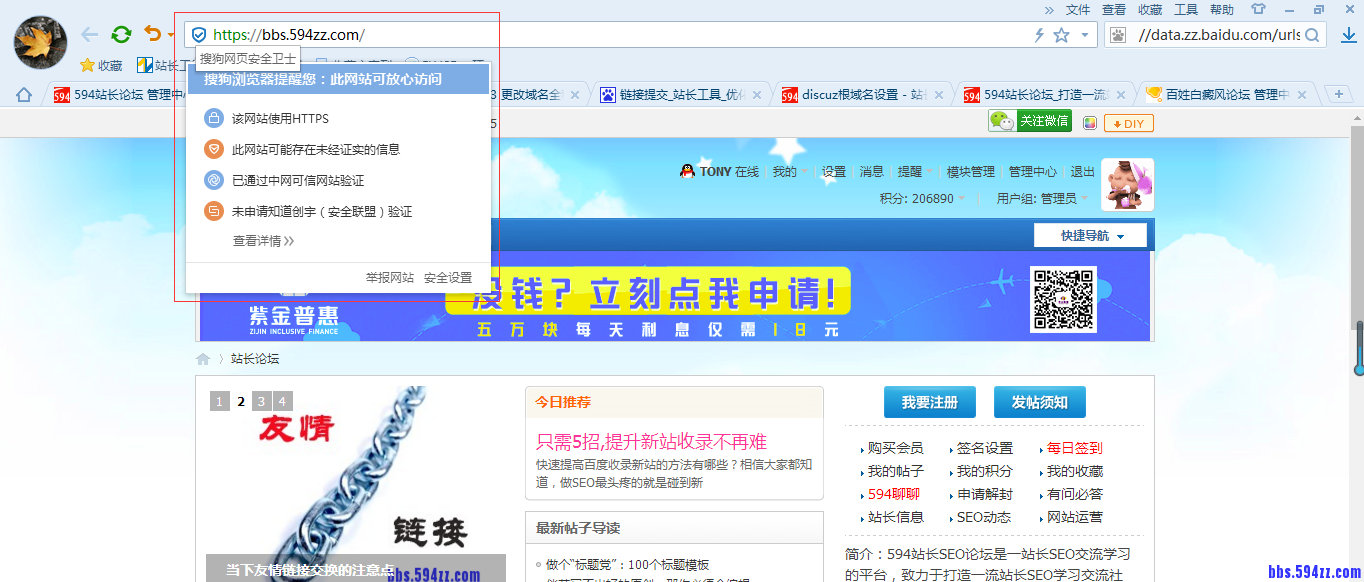Enable high-speed mode via the lightning icon

(1040, 33)
